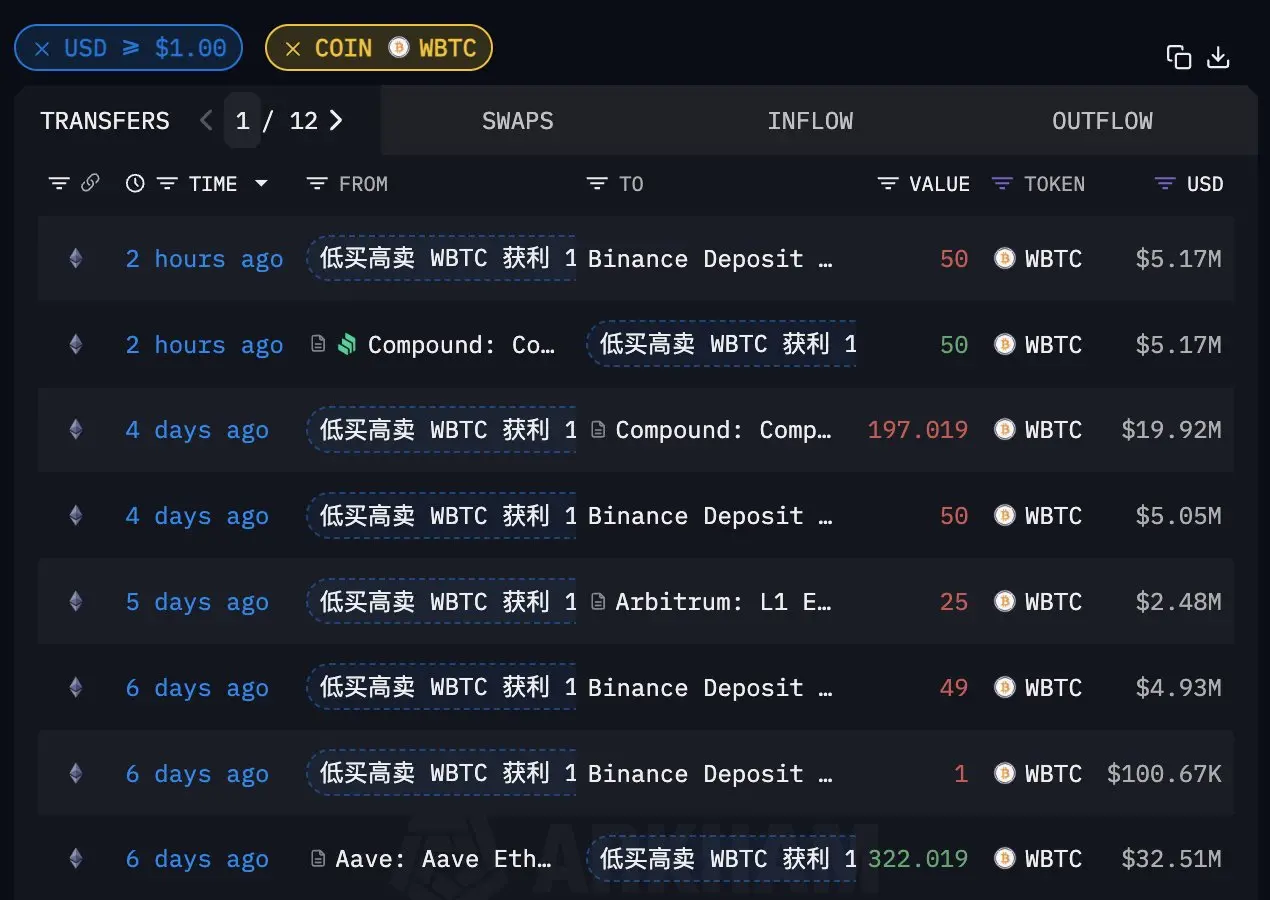Click the WBTC token icon on the top transfer row
This screenshot has height=900, width=1270.
click(1003, 258)
